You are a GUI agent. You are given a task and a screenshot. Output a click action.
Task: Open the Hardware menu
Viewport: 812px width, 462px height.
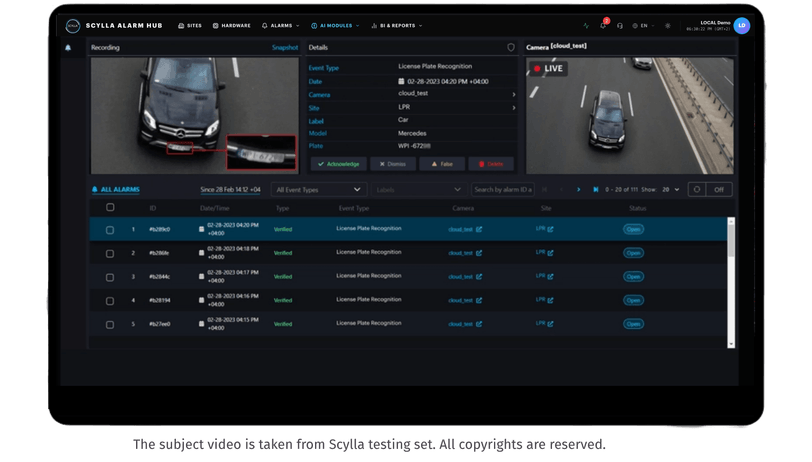pos(231,25)
